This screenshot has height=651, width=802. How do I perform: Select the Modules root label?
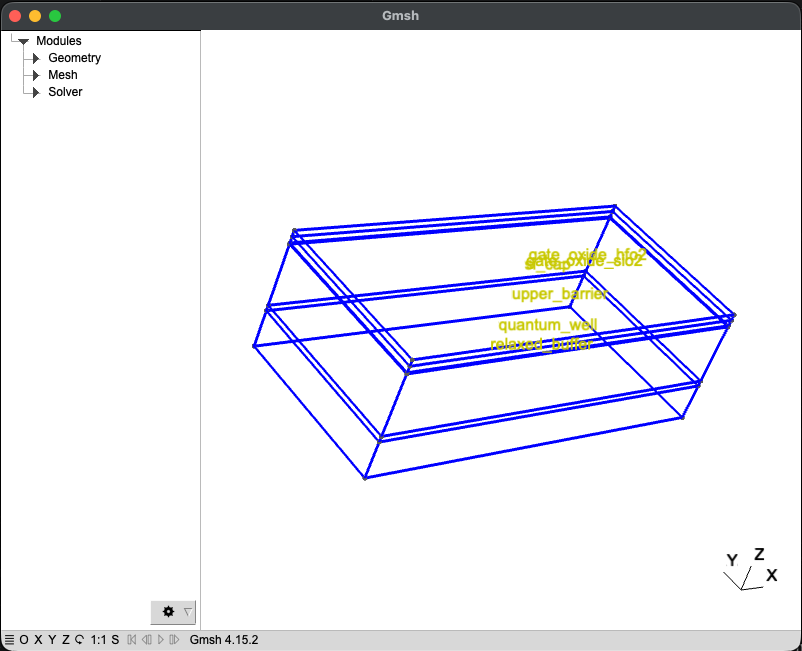tap(59, 40)
